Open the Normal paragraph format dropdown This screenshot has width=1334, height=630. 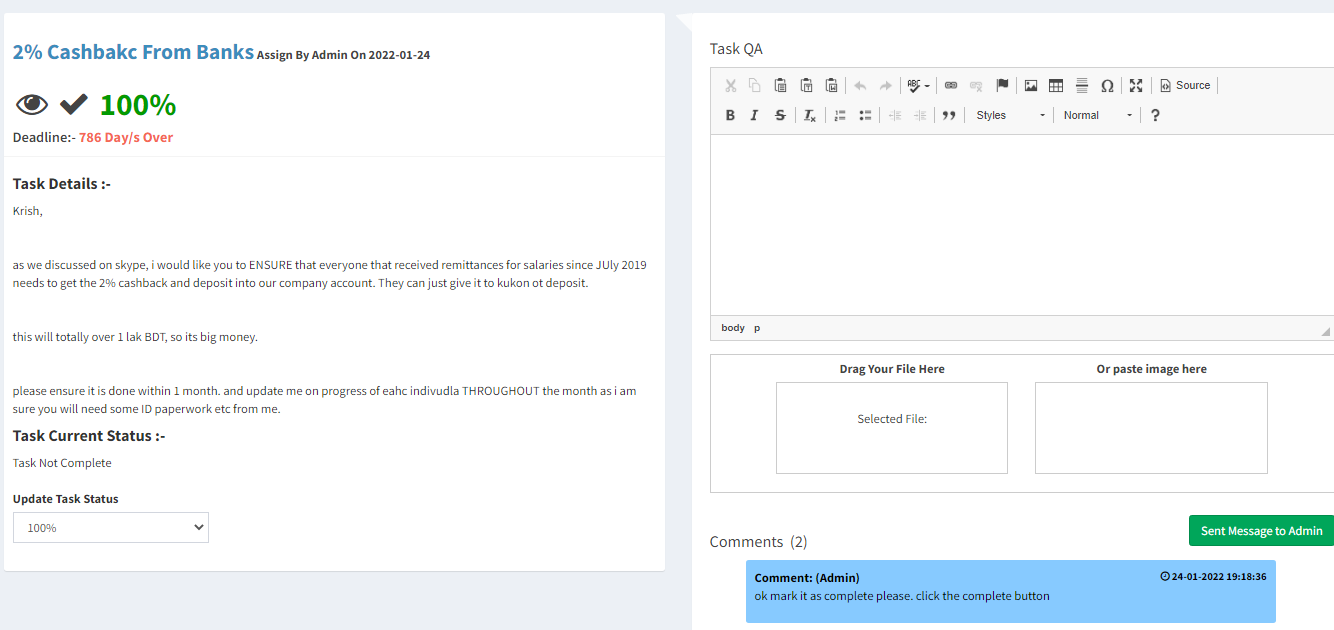click(x=1097, y=115)
